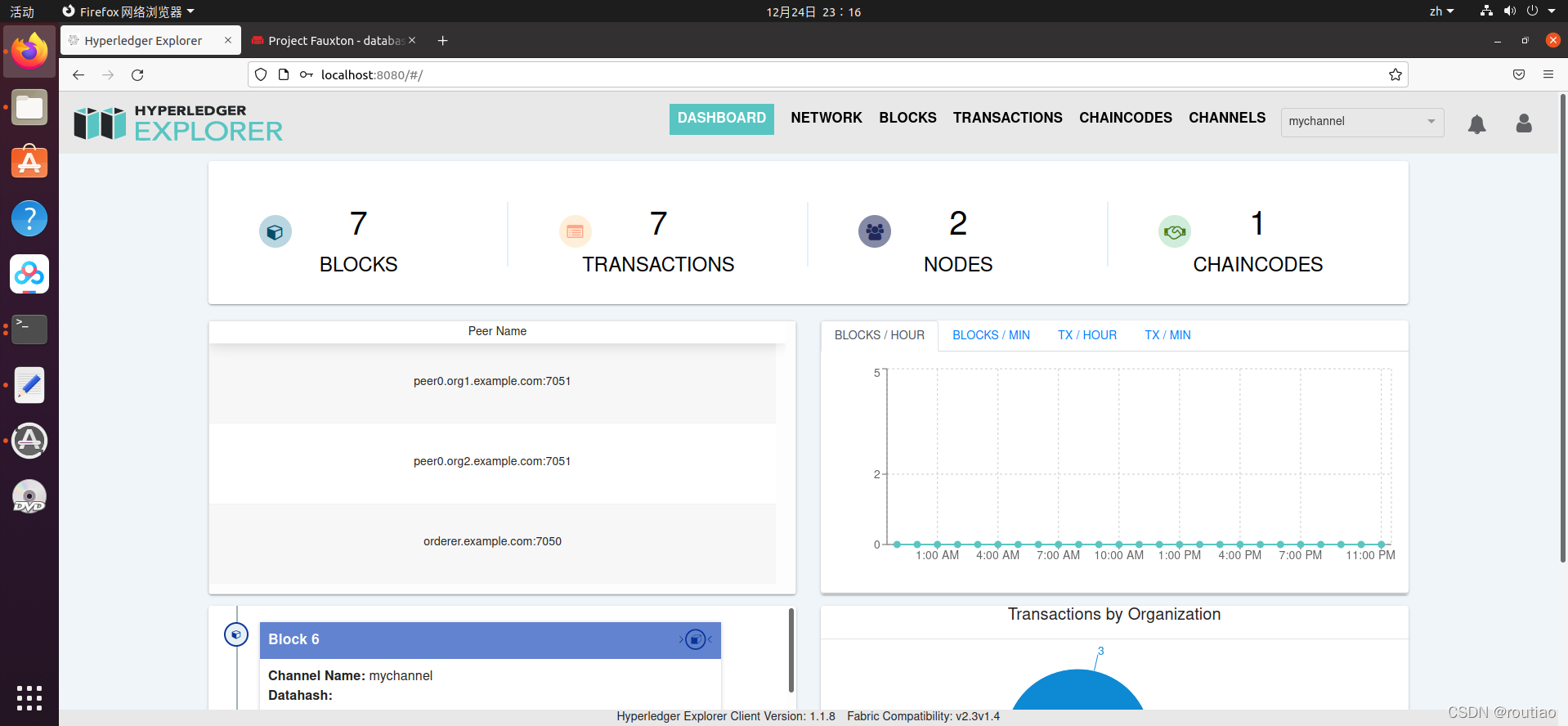Launch Ubuntu Software from the dock
1568x726 pixels.
pyautogui.click(x=29, y=163)
